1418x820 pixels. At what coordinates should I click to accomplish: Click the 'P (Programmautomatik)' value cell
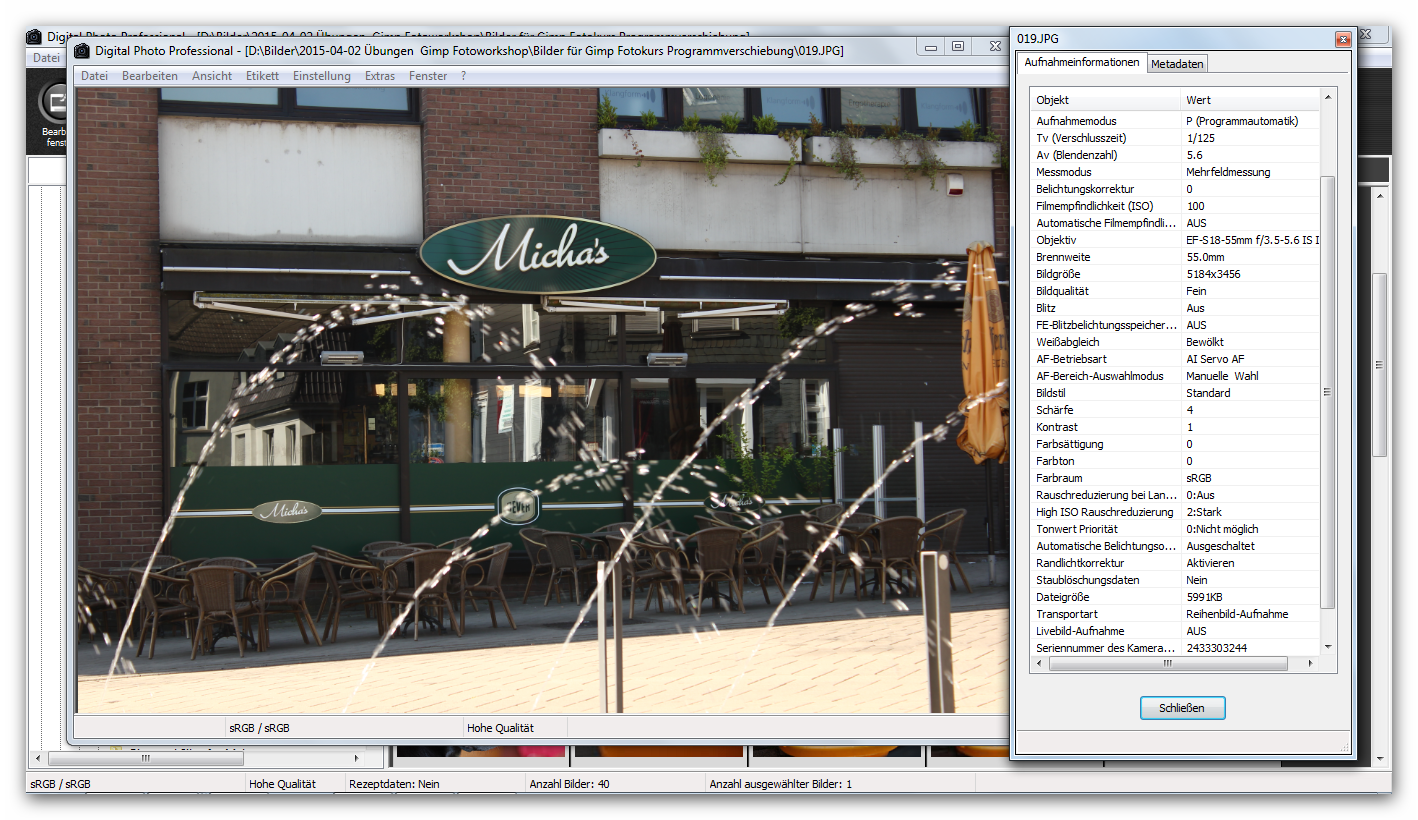pos(1250,121)
